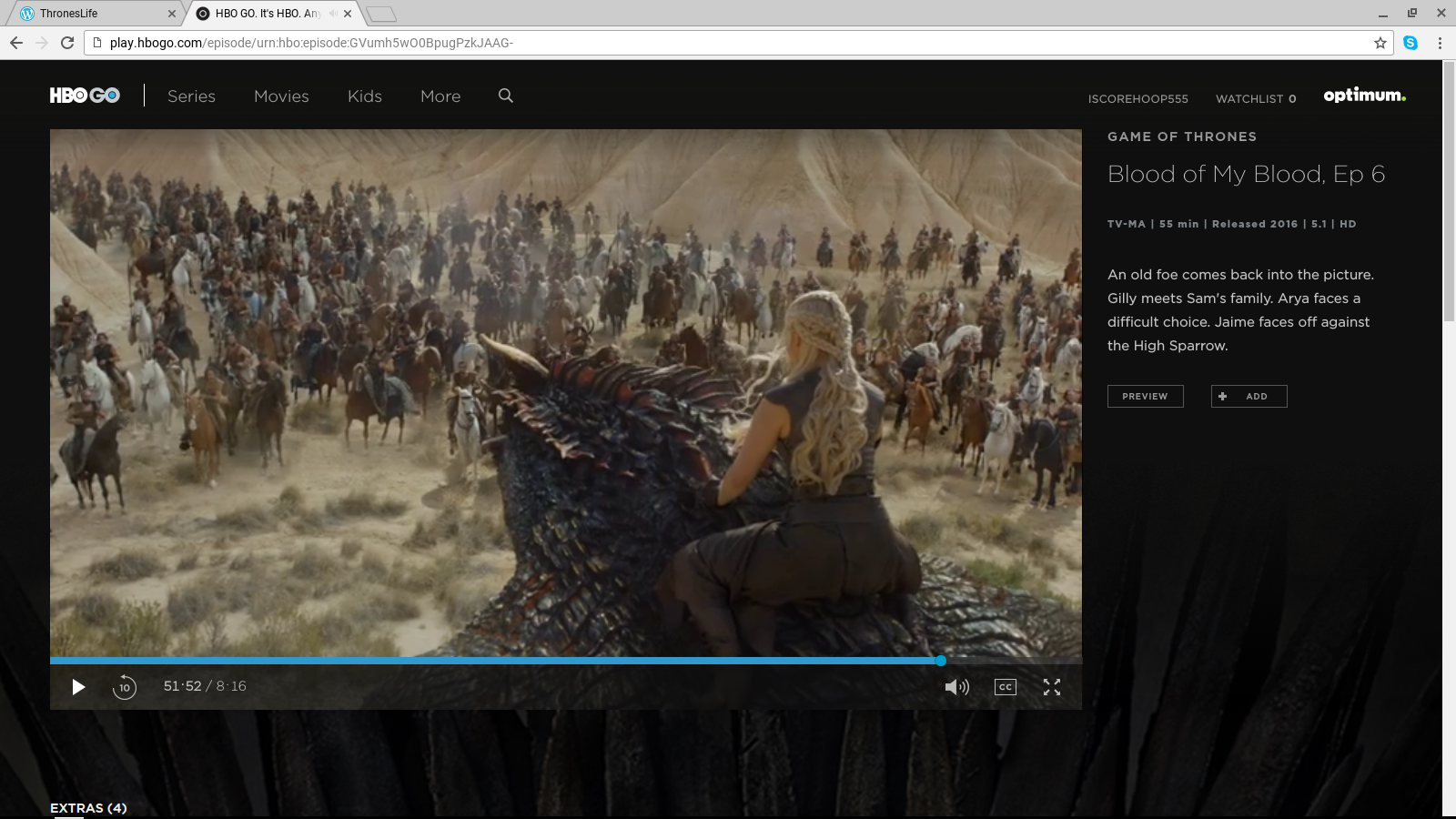This screenshot has height=819, width=1456.
Task: Click the video progress bar handle
Action: 941,661
